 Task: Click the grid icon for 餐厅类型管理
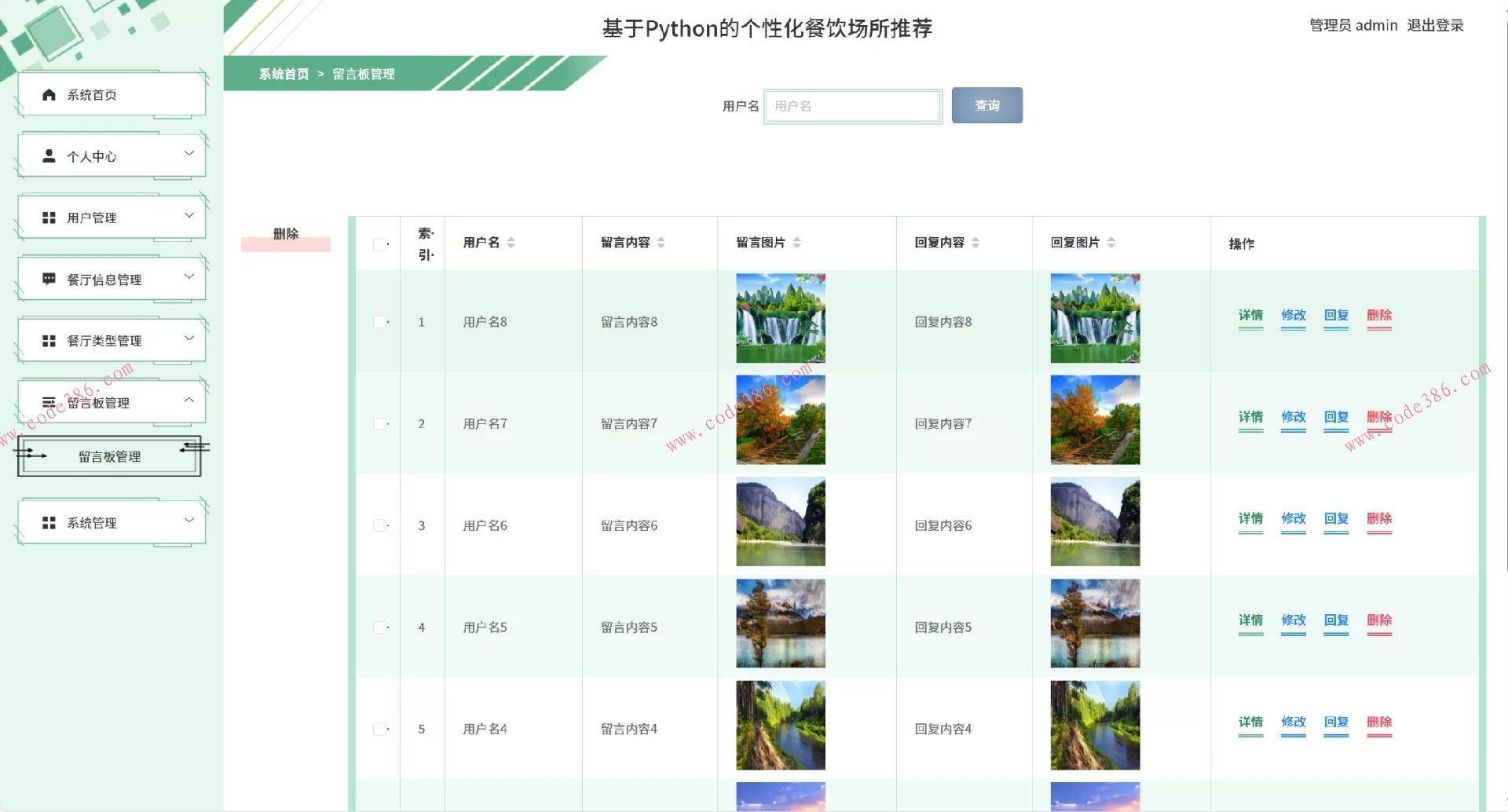click(49, 341)
